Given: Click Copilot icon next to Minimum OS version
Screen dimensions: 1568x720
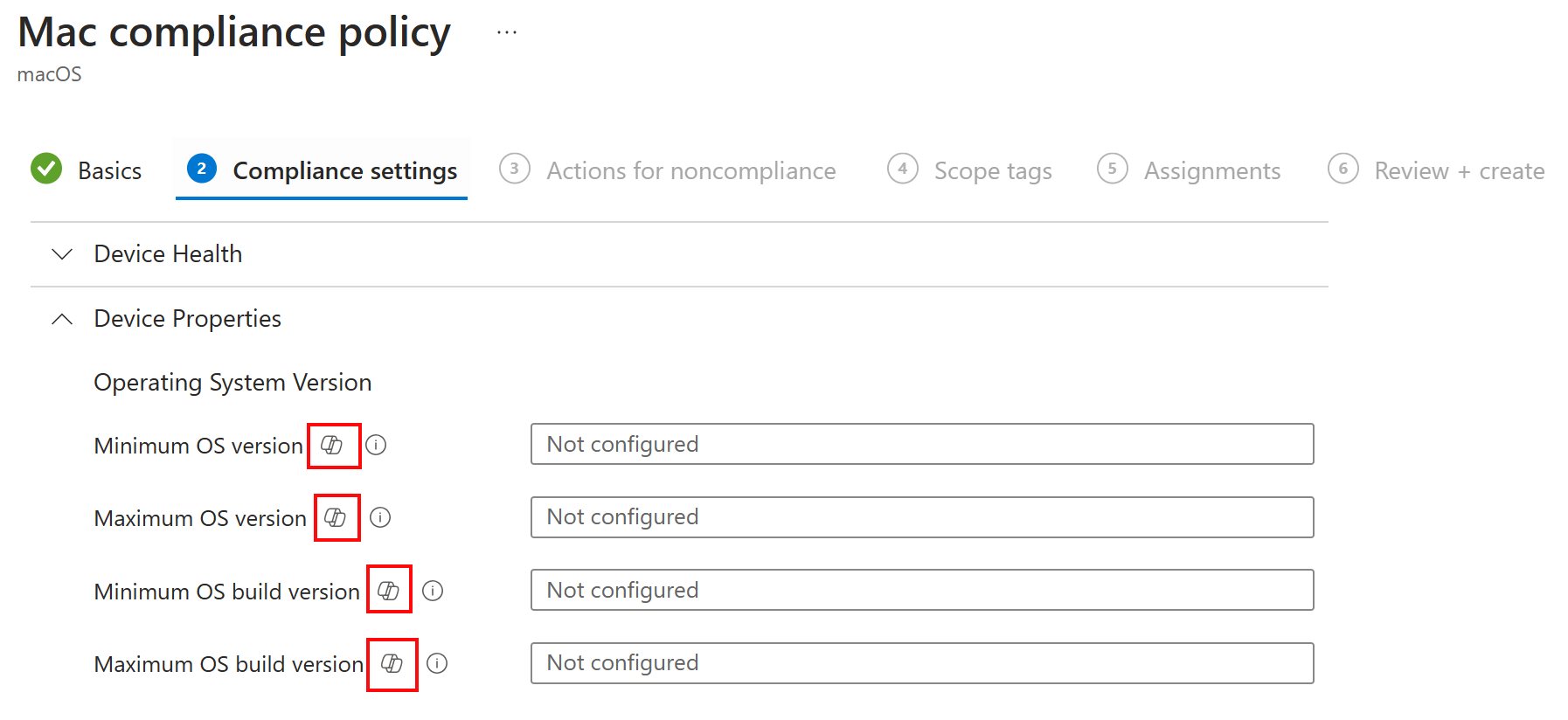Looking at the screenshot, I should pos(332,445).
